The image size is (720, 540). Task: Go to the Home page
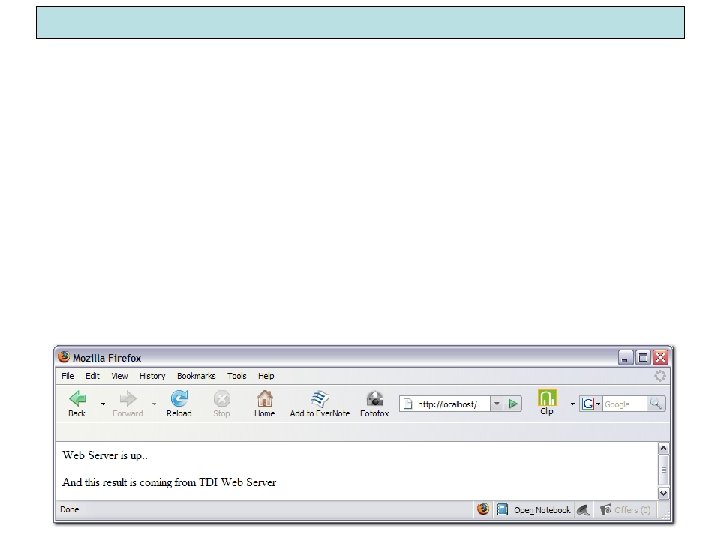click(264, 403)
